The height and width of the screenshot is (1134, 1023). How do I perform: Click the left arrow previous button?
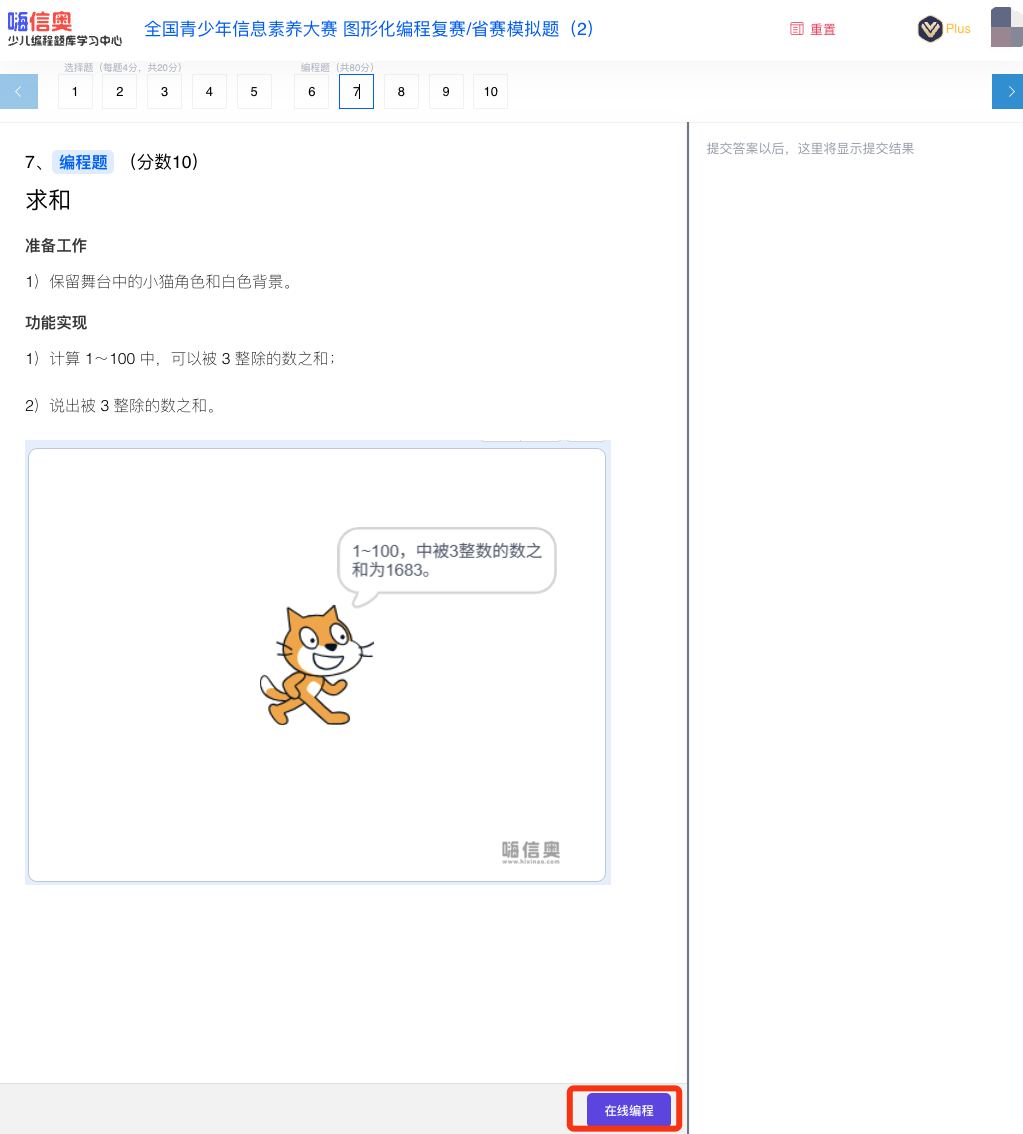(x=19, y=92)
